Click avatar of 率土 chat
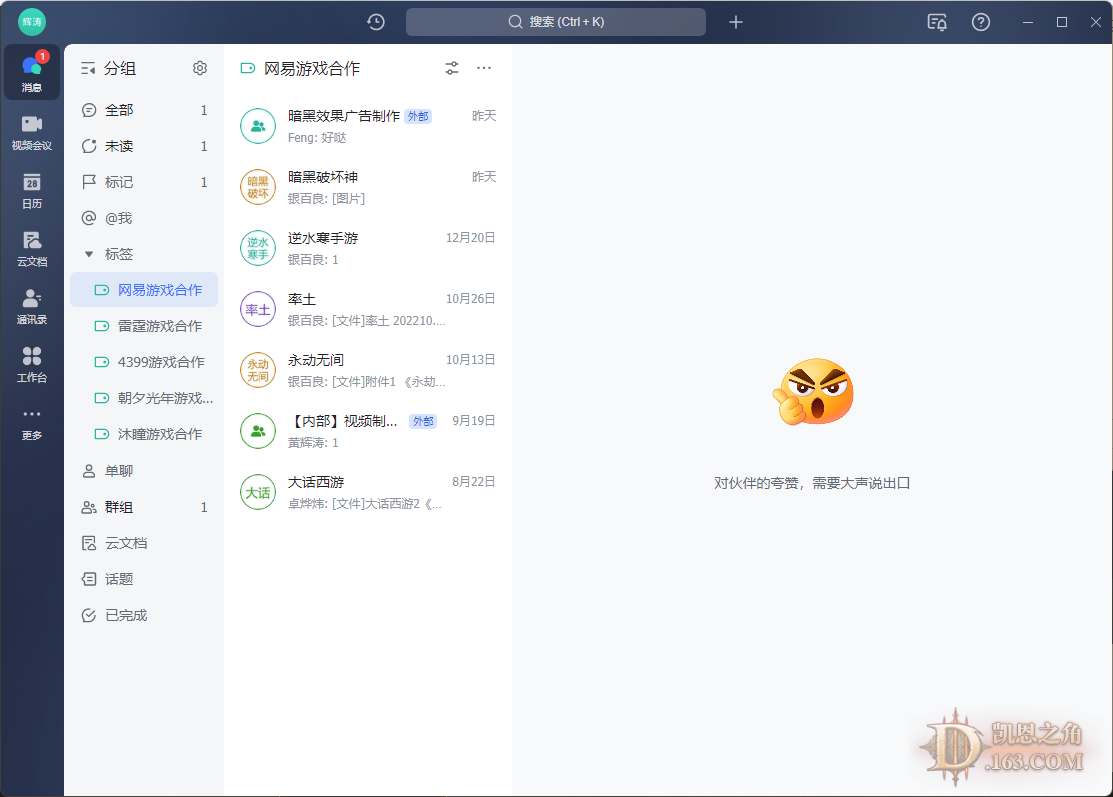 [x=258, y=309]
